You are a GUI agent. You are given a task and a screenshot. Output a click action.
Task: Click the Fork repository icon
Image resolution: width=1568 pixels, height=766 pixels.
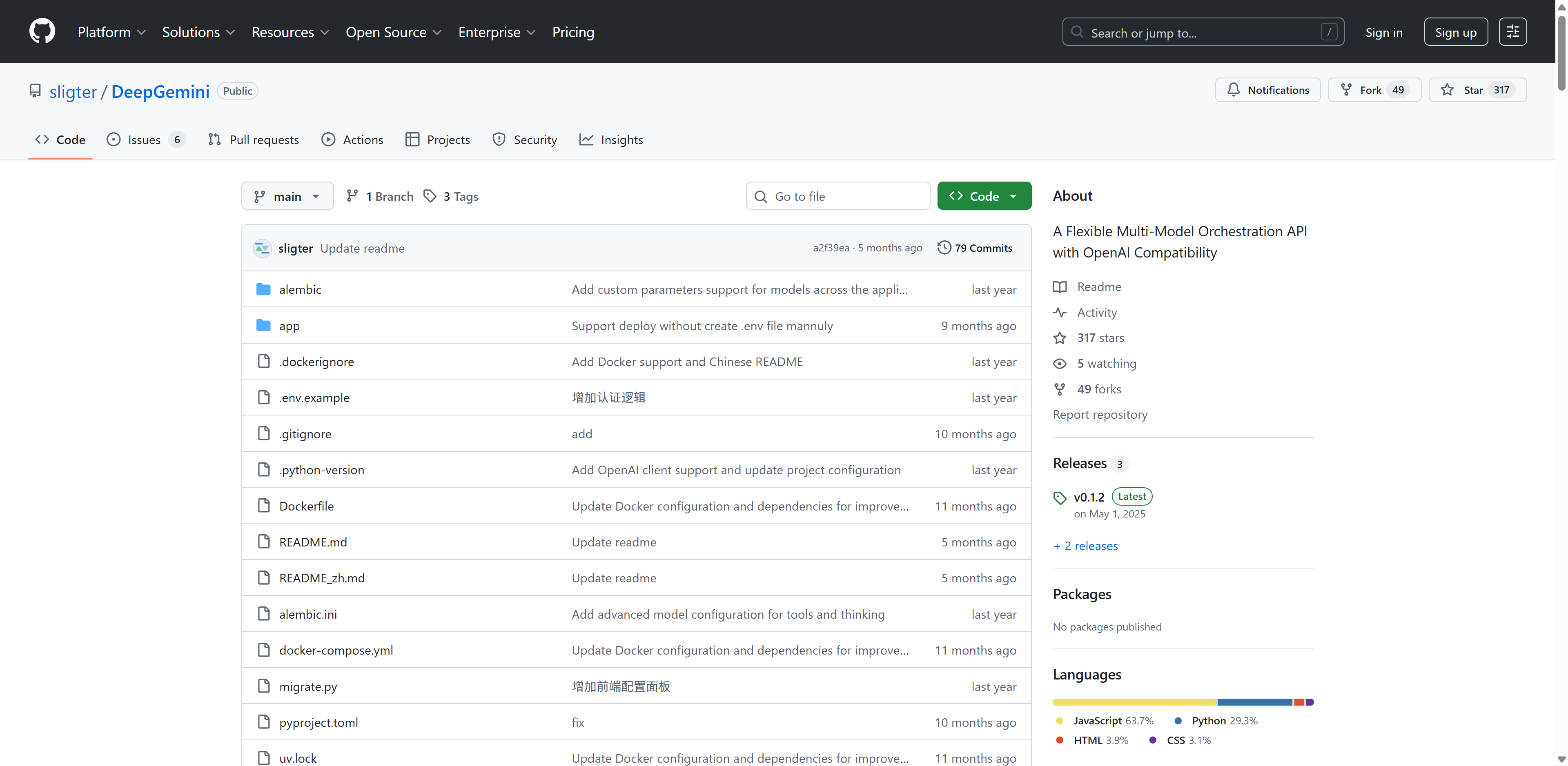coord(1346,90)
